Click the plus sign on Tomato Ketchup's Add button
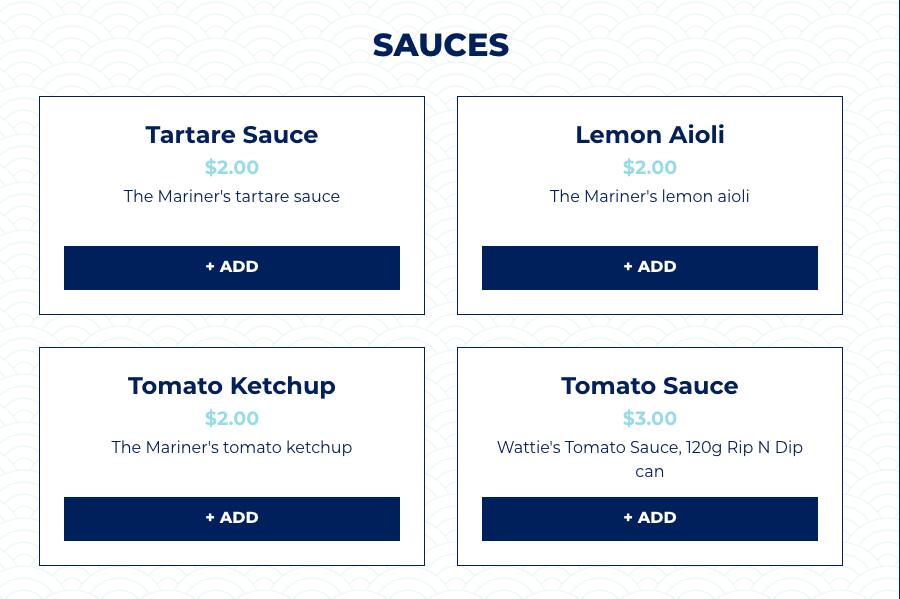 [210, 518]
